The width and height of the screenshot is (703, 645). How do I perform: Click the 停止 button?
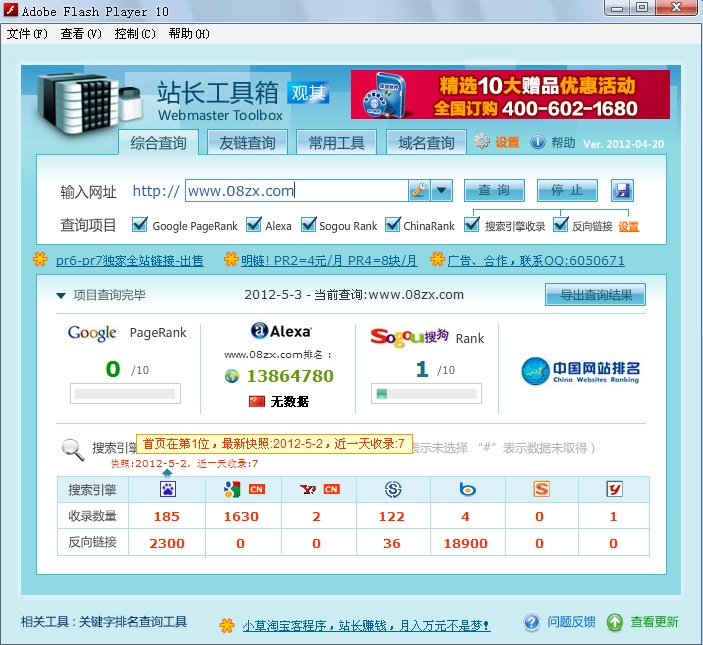pos(567,190)
